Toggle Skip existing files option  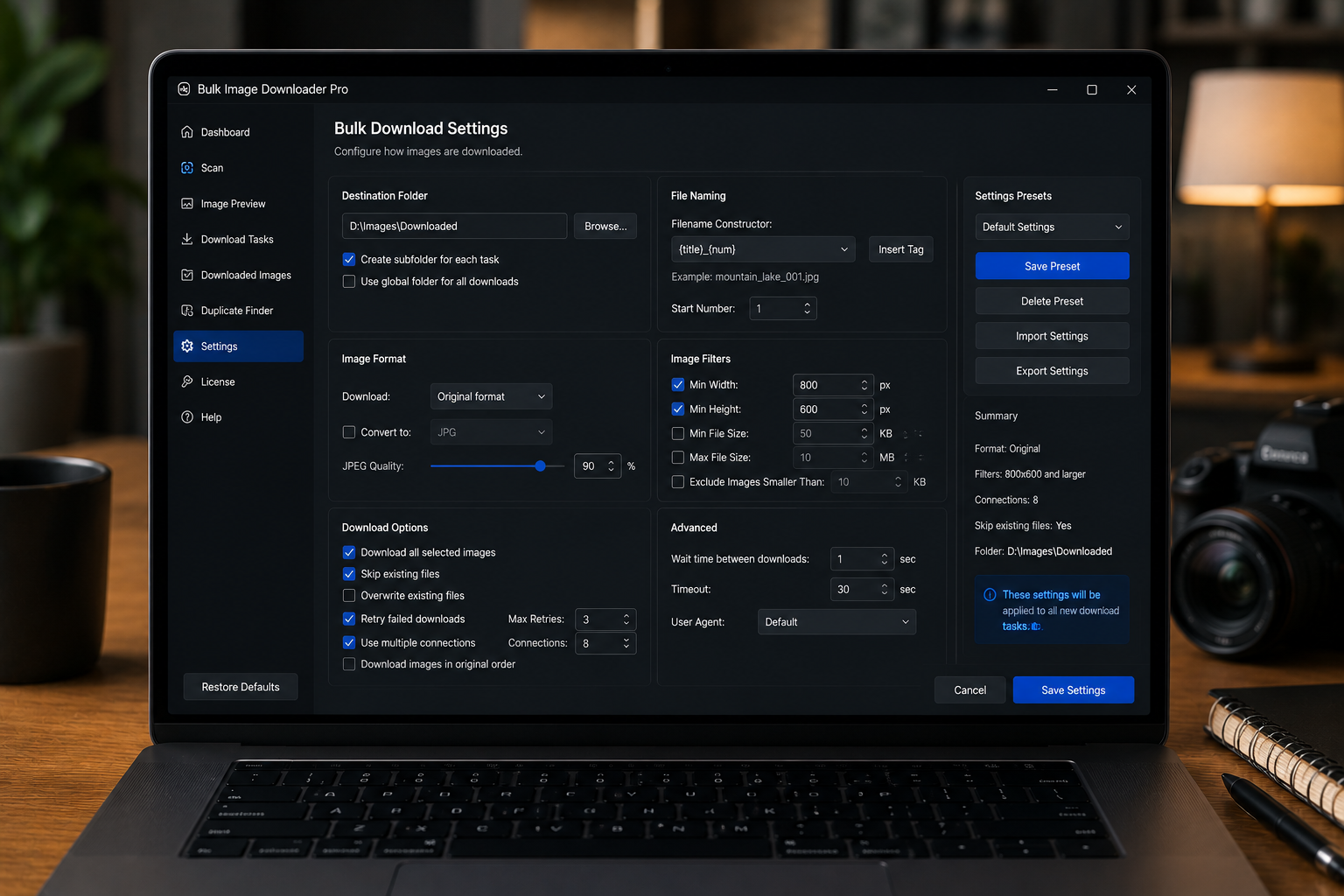coord(349,574)
